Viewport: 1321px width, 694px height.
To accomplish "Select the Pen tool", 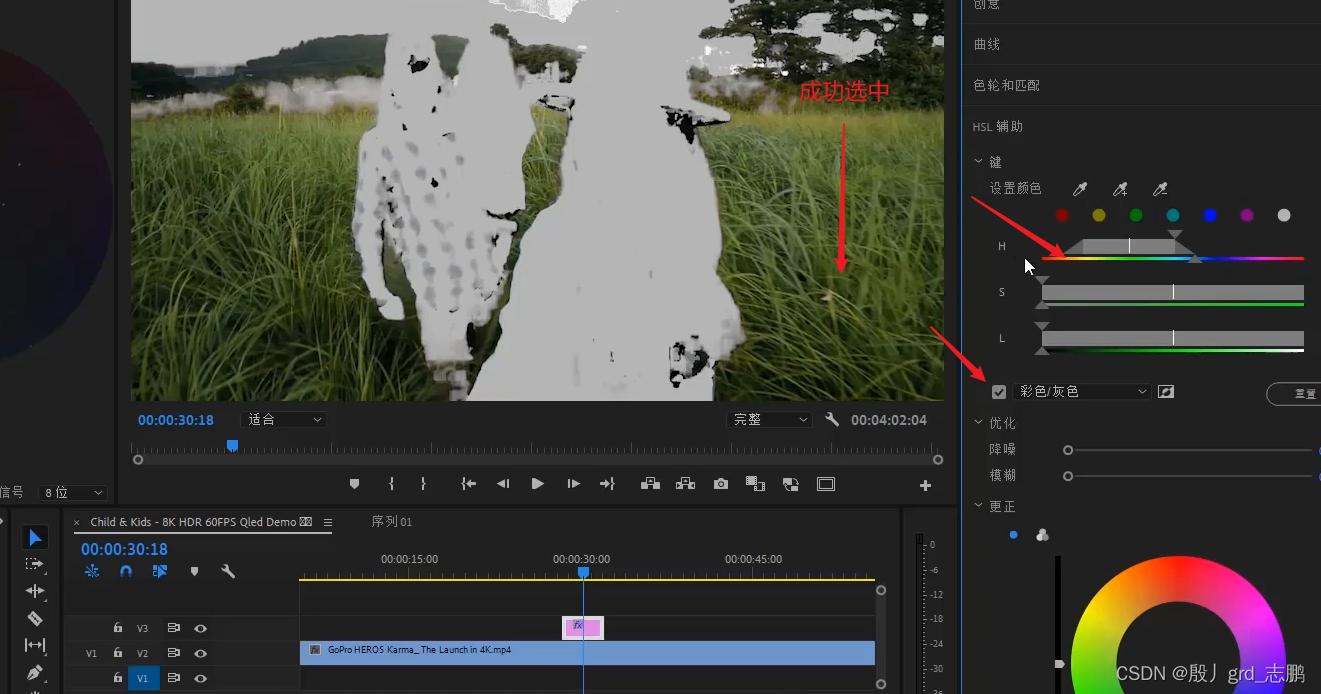I will click(x=35, y=672).
